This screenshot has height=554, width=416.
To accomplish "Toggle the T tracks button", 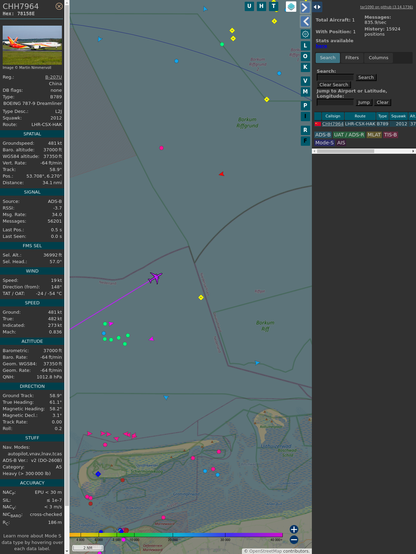I will pos(273,6).
